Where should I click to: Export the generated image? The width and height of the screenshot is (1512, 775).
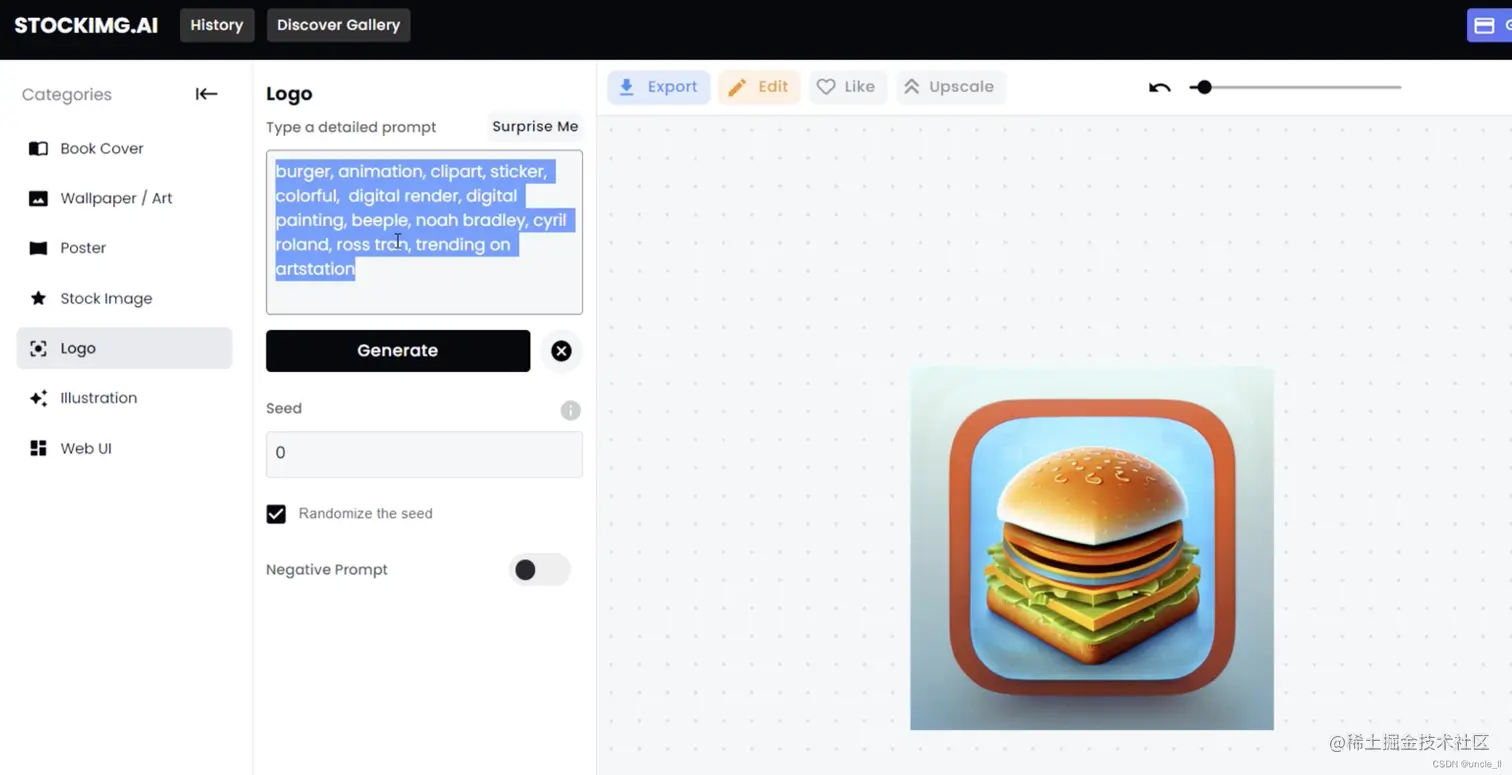click(659, 87)
